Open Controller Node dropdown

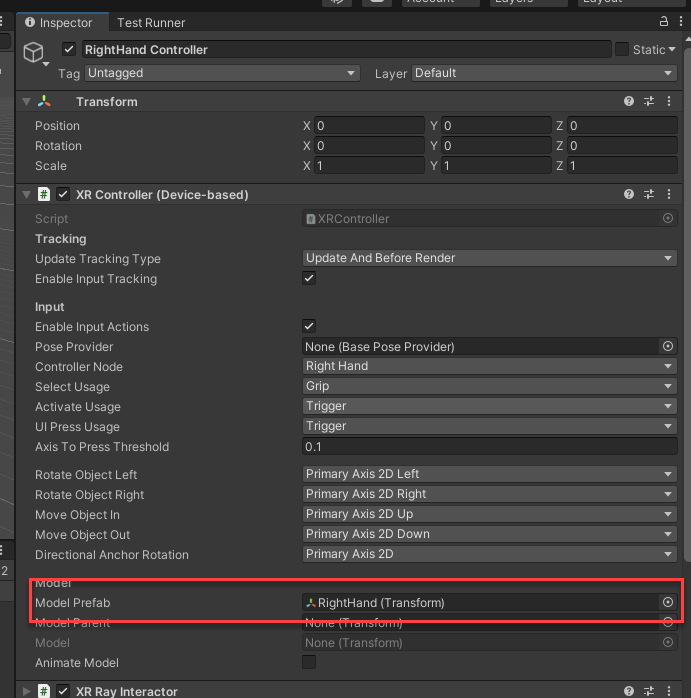point(490,366)
